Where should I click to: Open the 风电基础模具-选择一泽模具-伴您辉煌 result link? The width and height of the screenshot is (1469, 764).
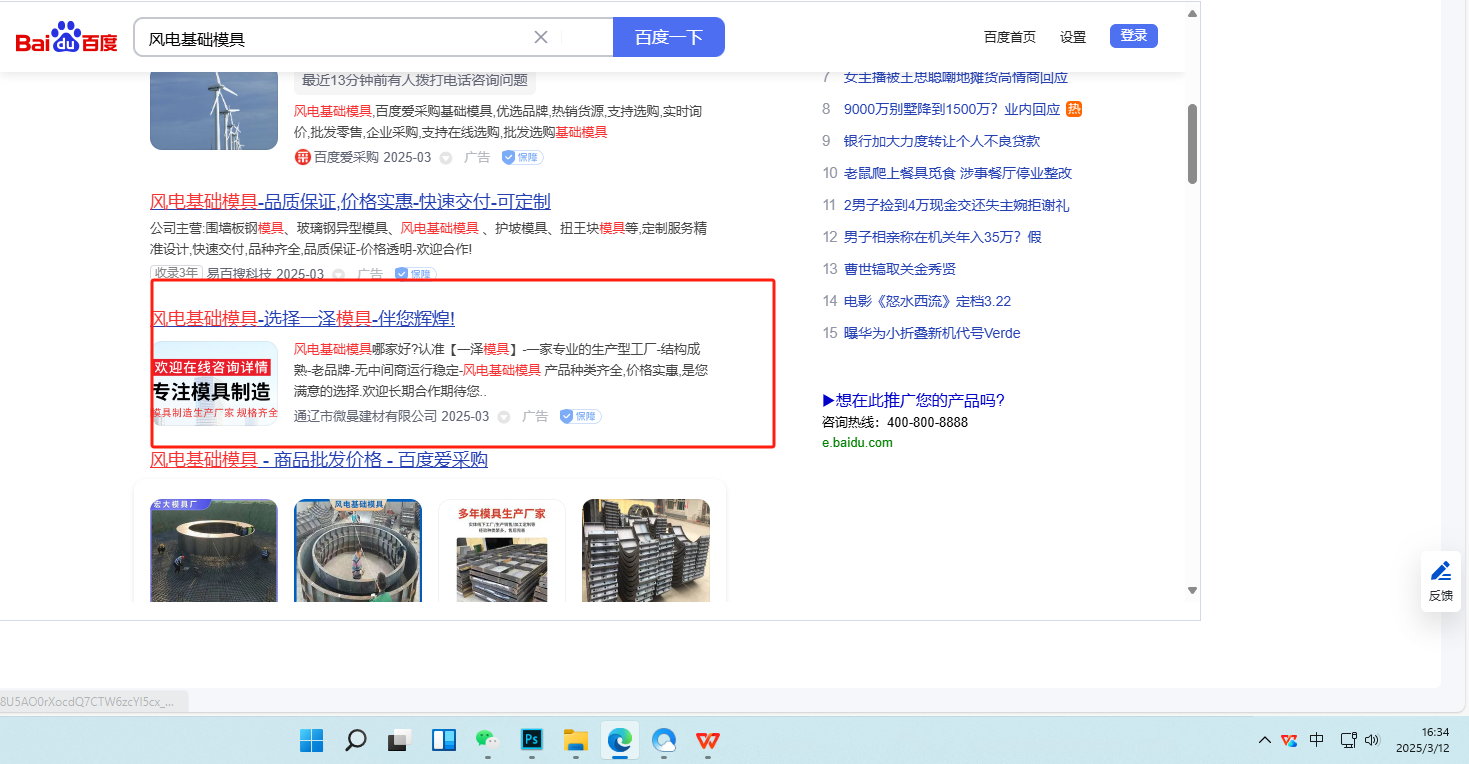click(x=302, y=319)
